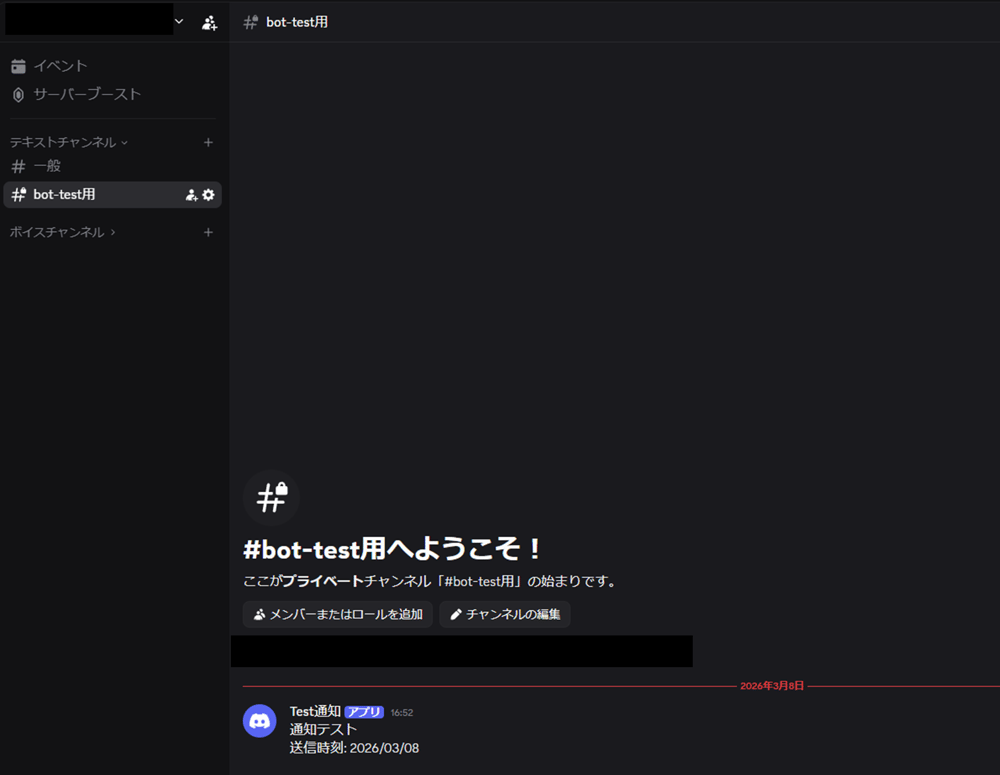Click the チャンネルの編集 button
The image size is (1000, 775).
pyautogui.click(x=504, y=614)
